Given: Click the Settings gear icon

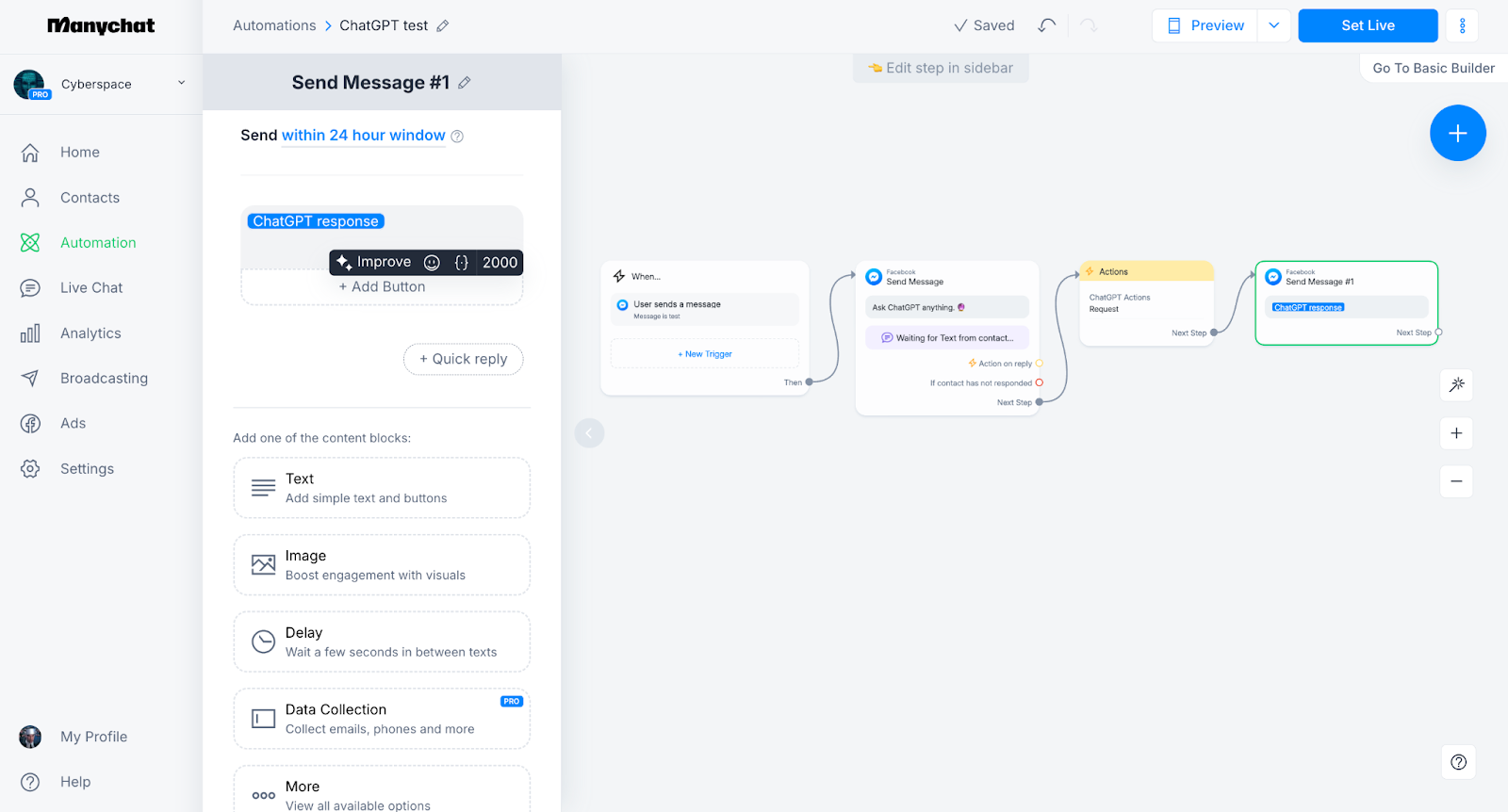Looking at the screenshot, I should (30, 468).
